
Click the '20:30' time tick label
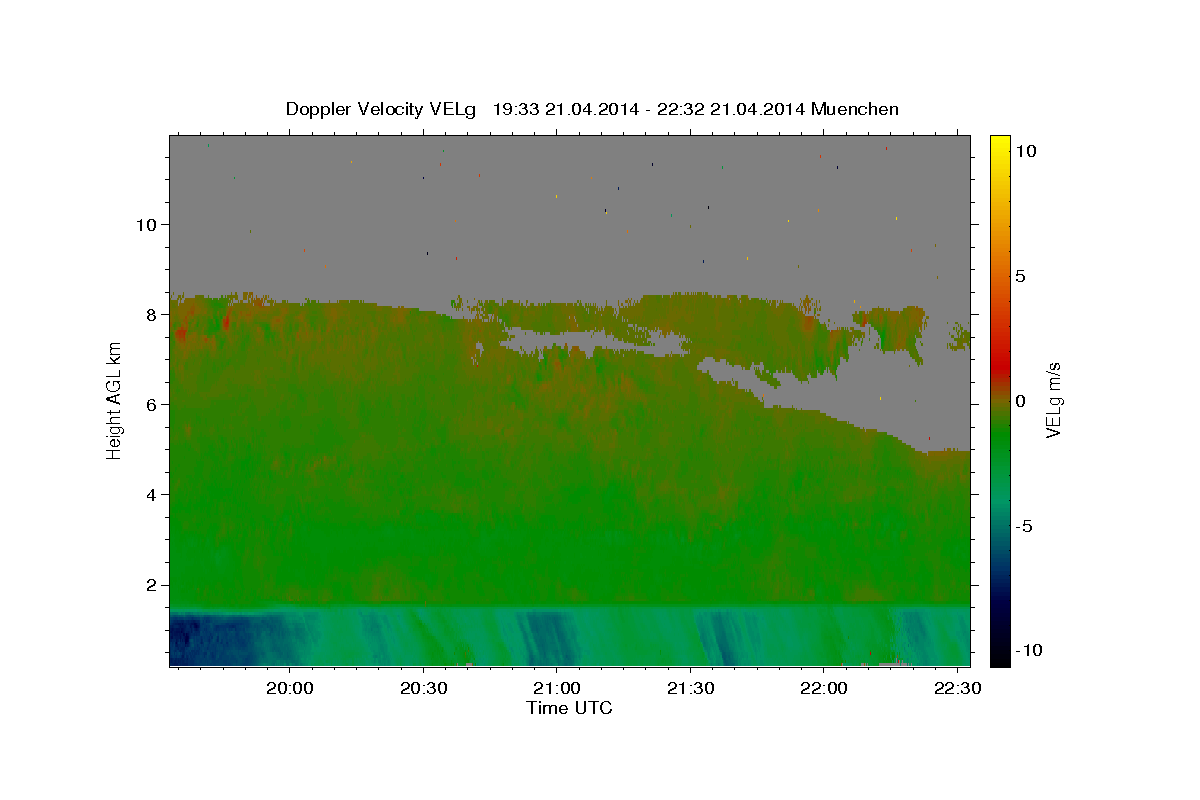tap(423, 689)
